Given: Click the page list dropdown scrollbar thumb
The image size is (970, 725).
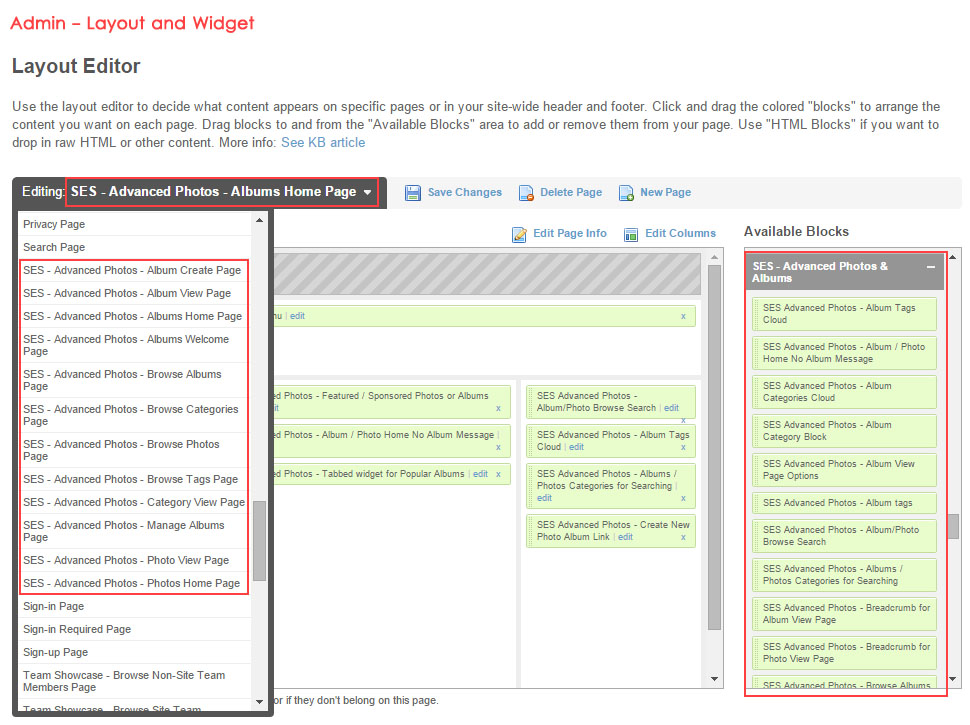Looking at the screenshot, I should (260, 540).
